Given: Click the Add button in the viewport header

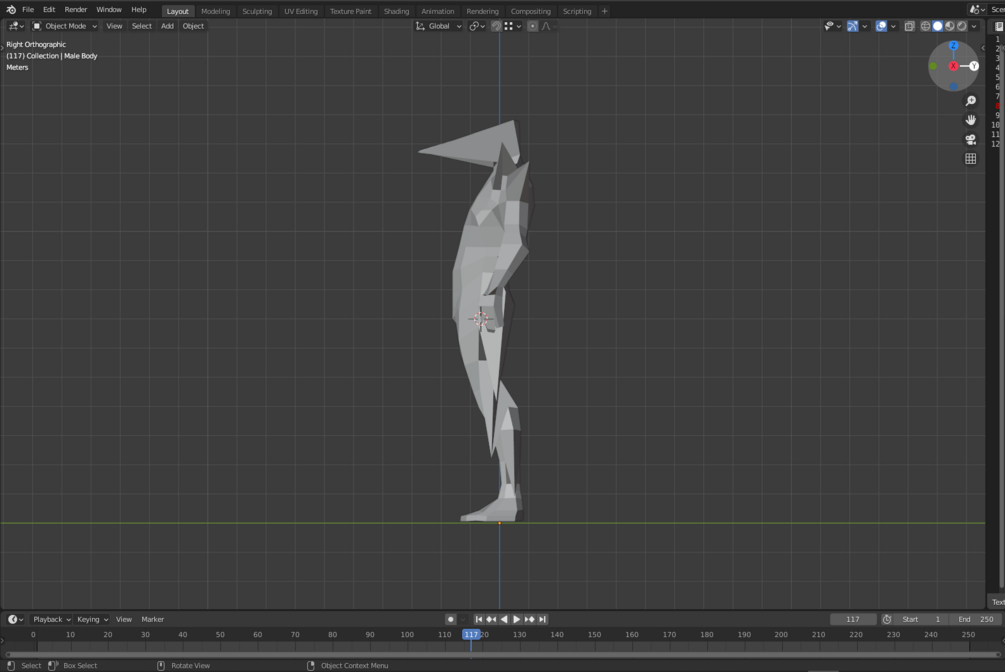Looking at the screenshot, I should click(166, 26).
